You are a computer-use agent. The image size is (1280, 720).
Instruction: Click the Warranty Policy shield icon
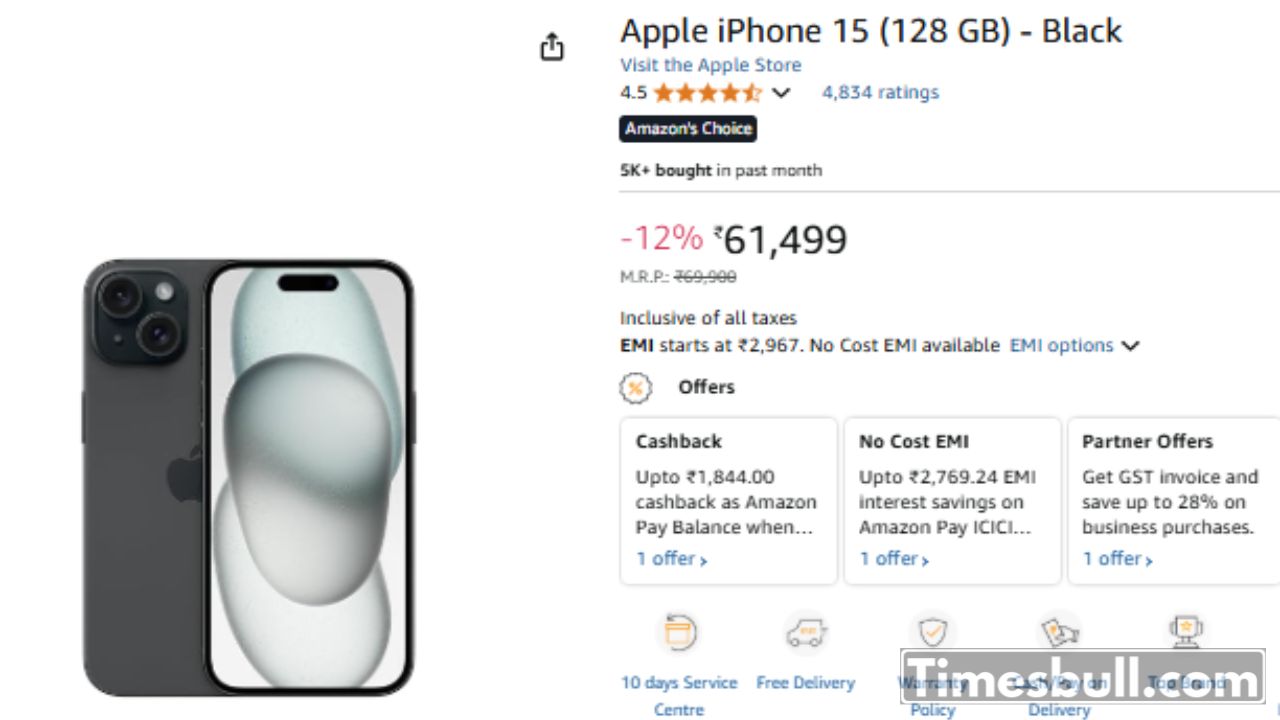click(x=932, y=633)
